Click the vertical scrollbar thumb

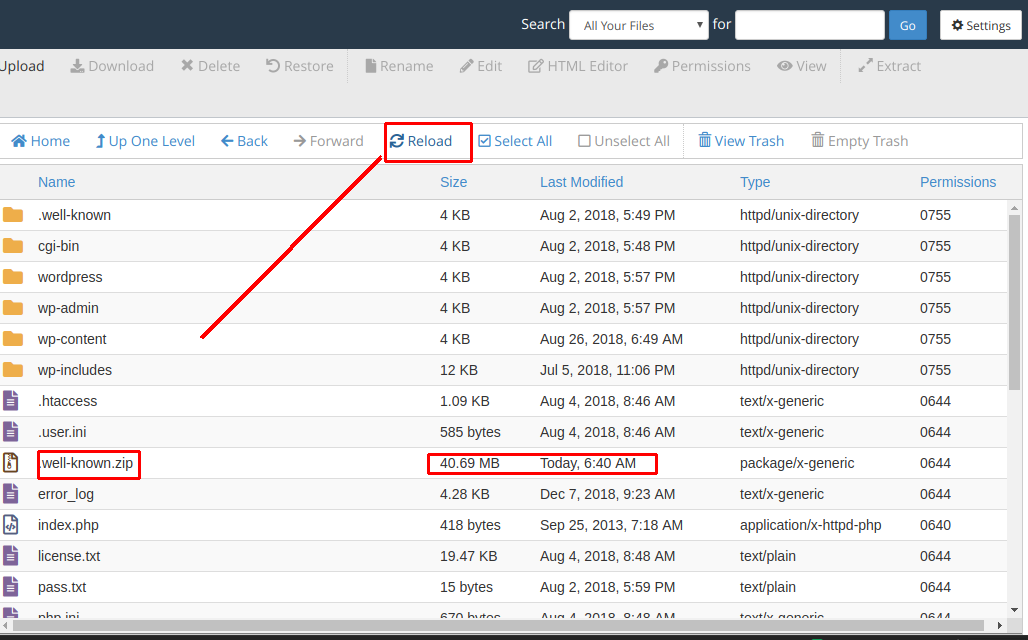[1014, 302]
